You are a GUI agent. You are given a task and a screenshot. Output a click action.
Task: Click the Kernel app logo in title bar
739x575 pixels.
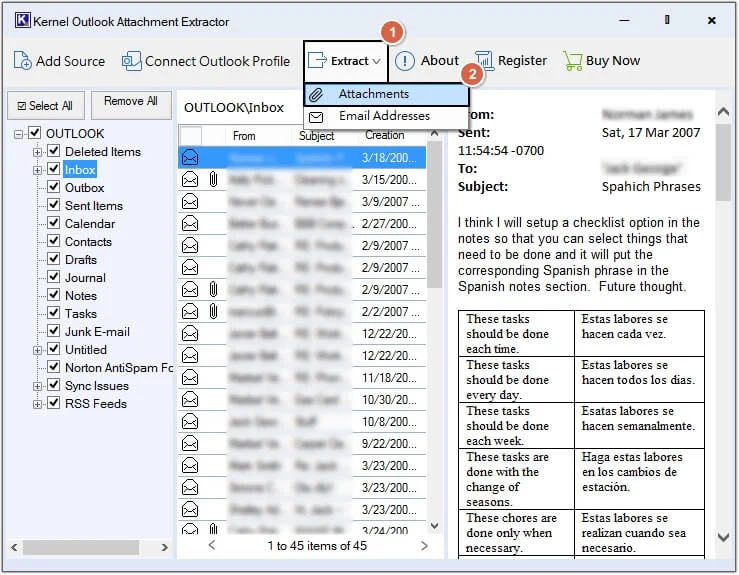click(22, 20)
